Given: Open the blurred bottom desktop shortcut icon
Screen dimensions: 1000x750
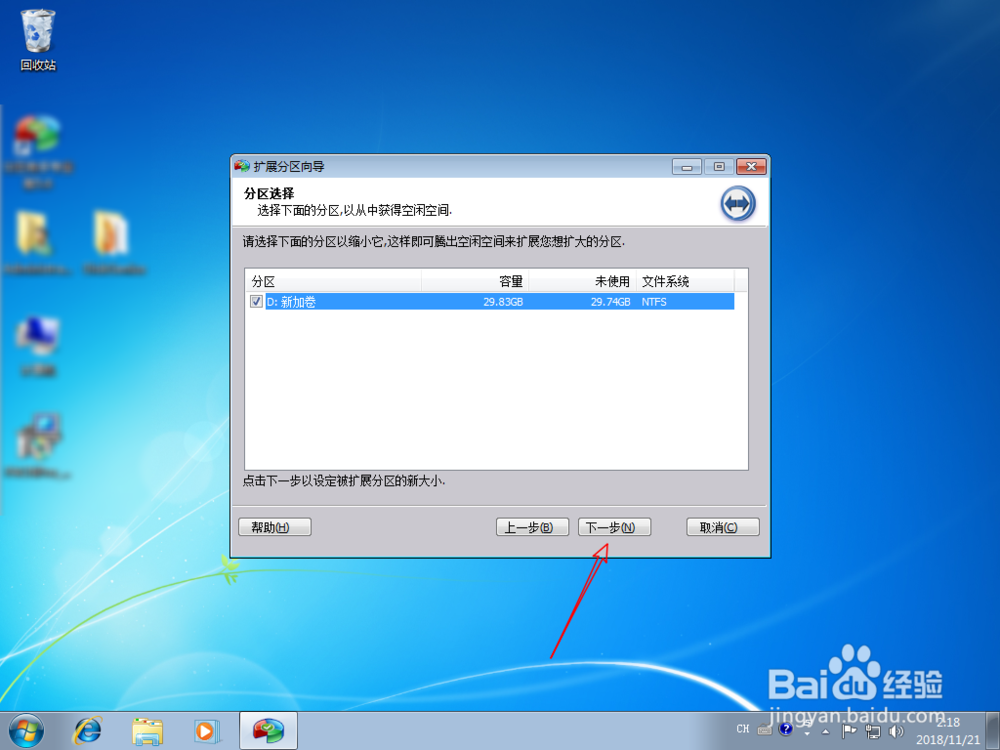Looking at the screenshot, I should click(x=38, y=445).
